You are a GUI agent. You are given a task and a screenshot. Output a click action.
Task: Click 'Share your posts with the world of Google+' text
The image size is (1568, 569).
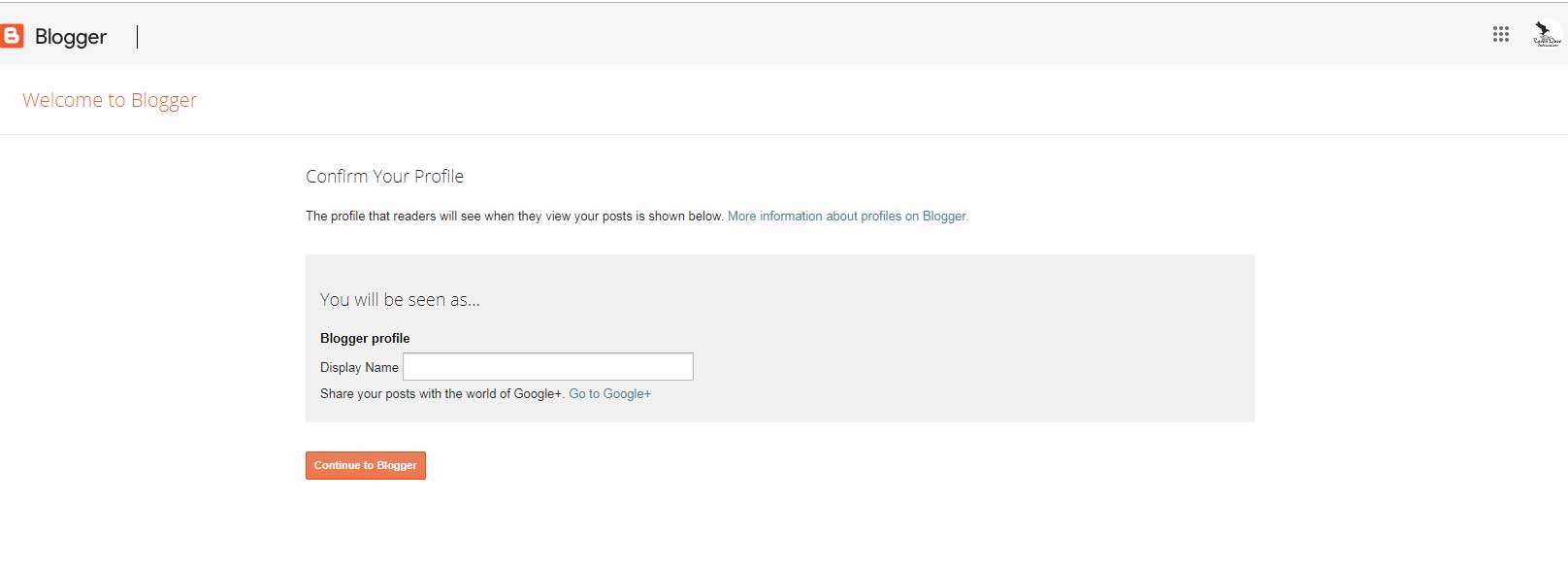pyautogui.click(x=442, y=393)
